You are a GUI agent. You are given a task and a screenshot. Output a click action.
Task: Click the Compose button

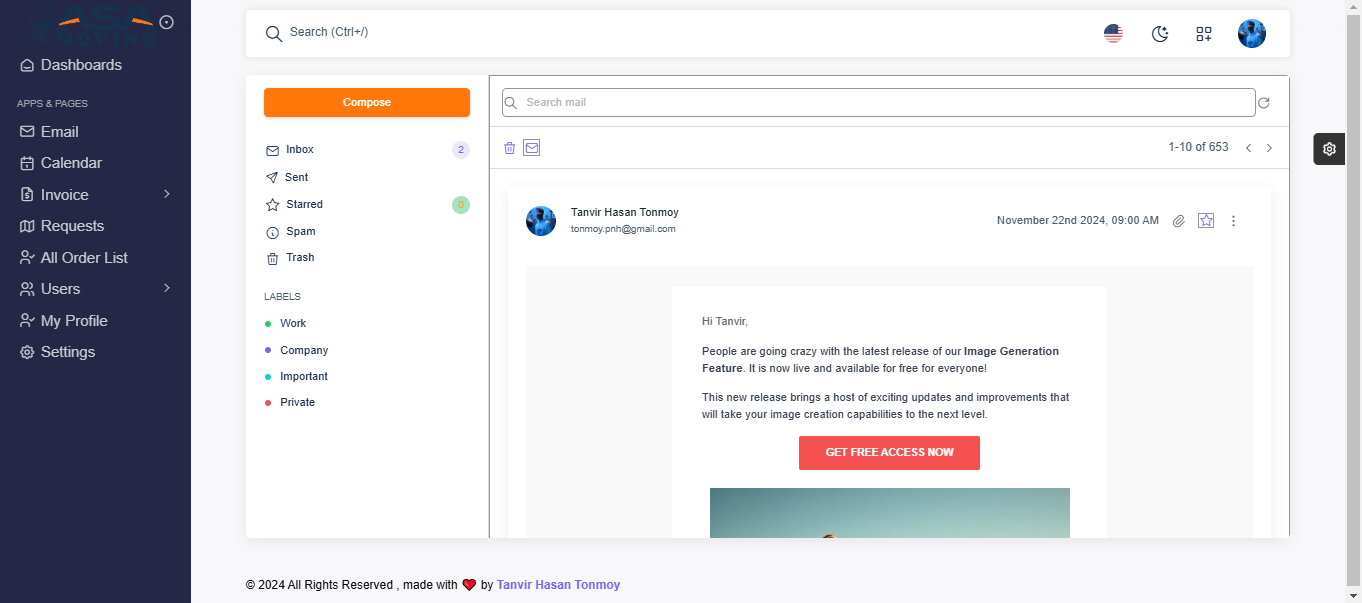click(366, 103)
